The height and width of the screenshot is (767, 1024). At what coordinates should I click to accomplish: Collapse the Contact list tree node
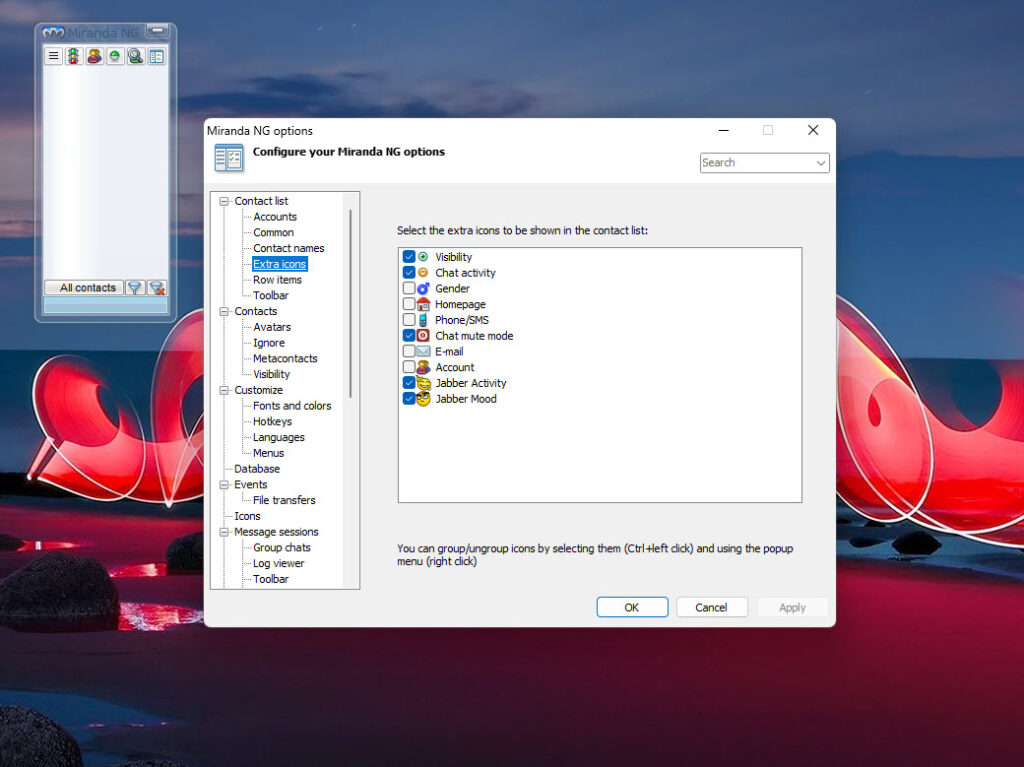click(x=224, y=201)
